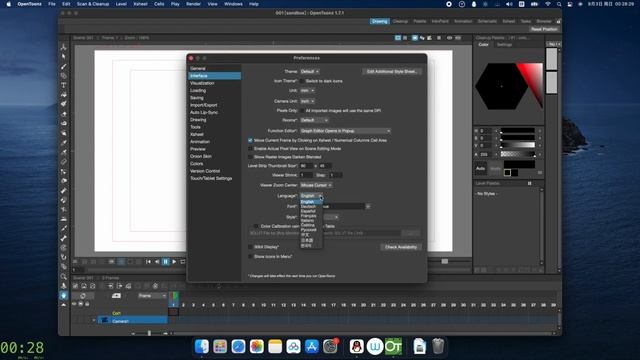This screenshot has height=360, width=640.
Task: Select the Eraser tool
Action: coord(64,114)
